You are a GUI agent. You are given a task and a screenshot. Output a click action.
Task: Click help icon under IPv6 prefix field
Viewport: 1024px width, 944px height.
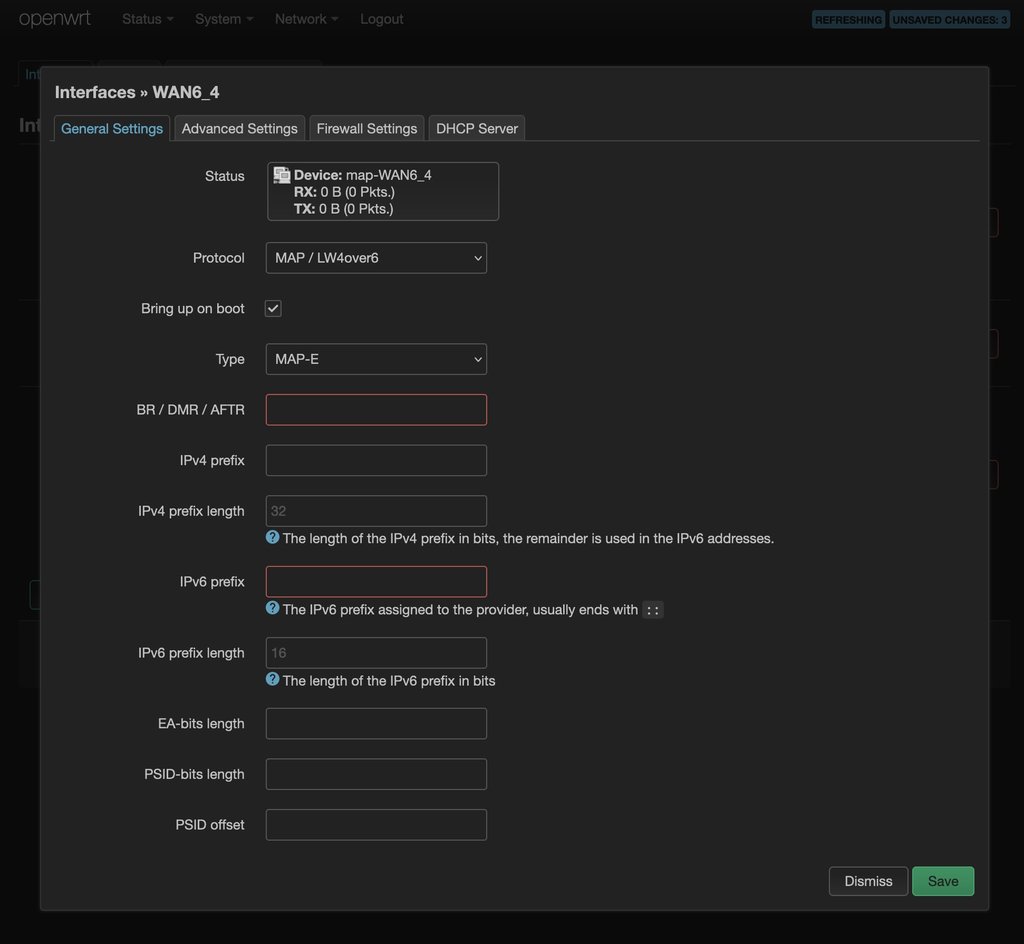tap(272, 608)
